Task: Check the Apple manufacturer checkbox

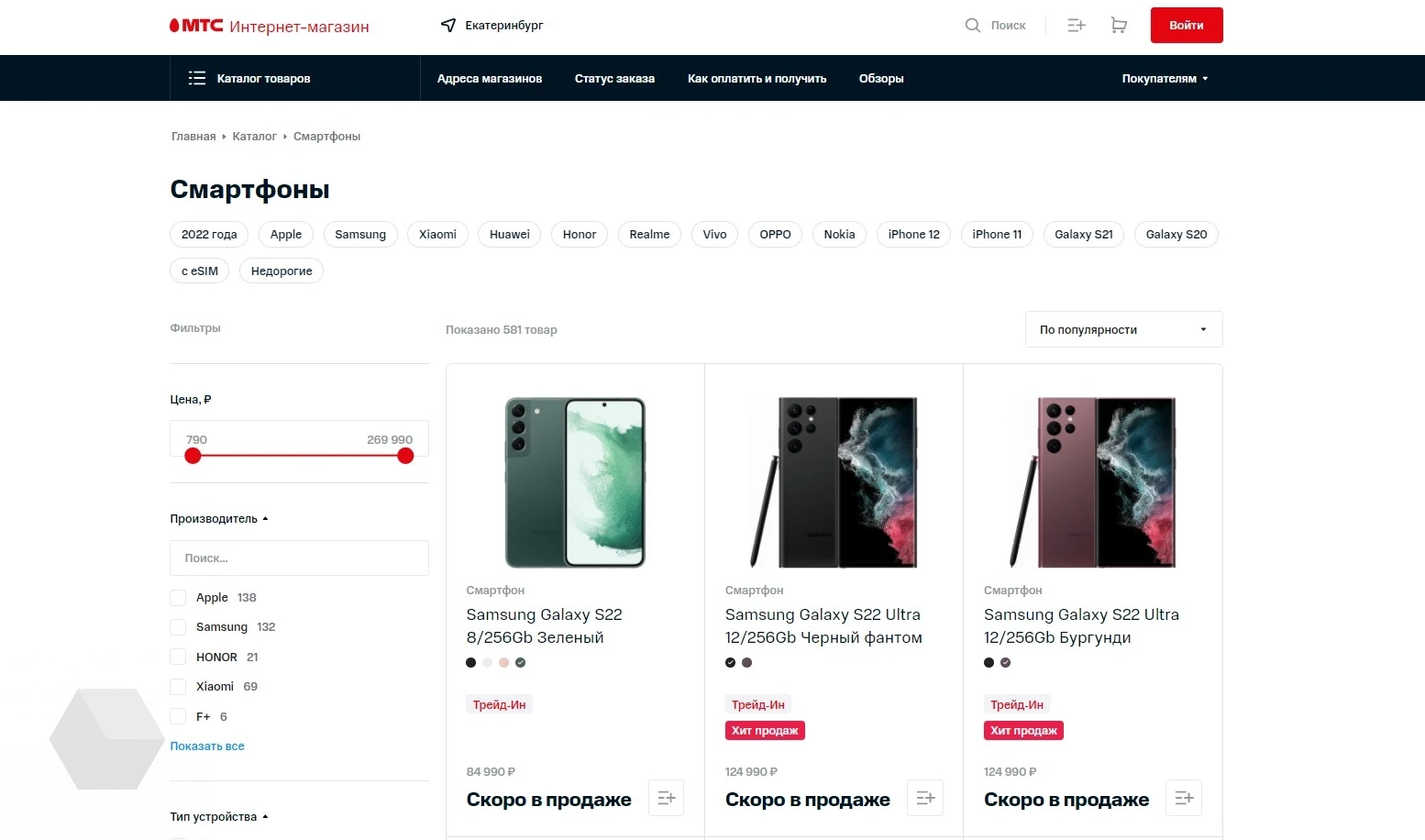Action: (x=179, y=598)
